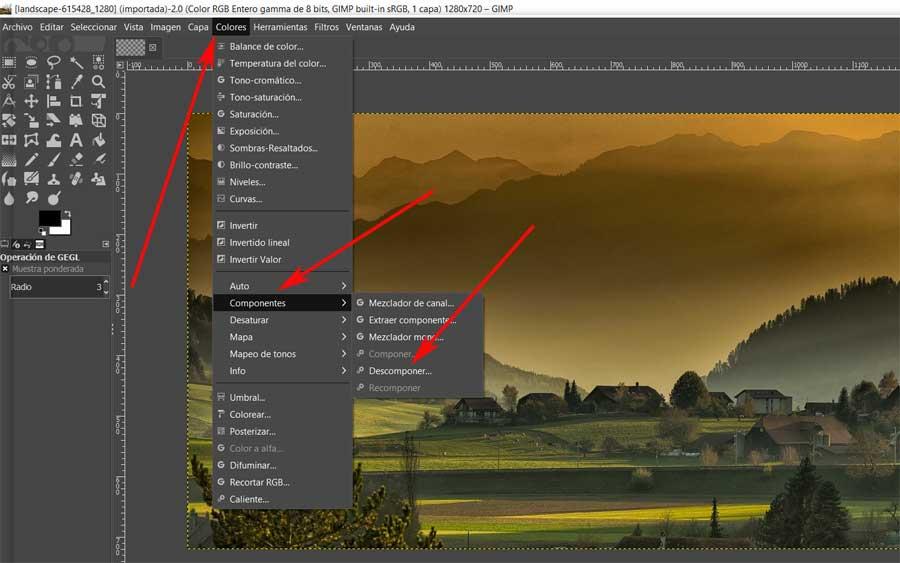The image size is (900, 563).
Task: Select the MyPaint Brush tool
Action: [x=31, y=179]
